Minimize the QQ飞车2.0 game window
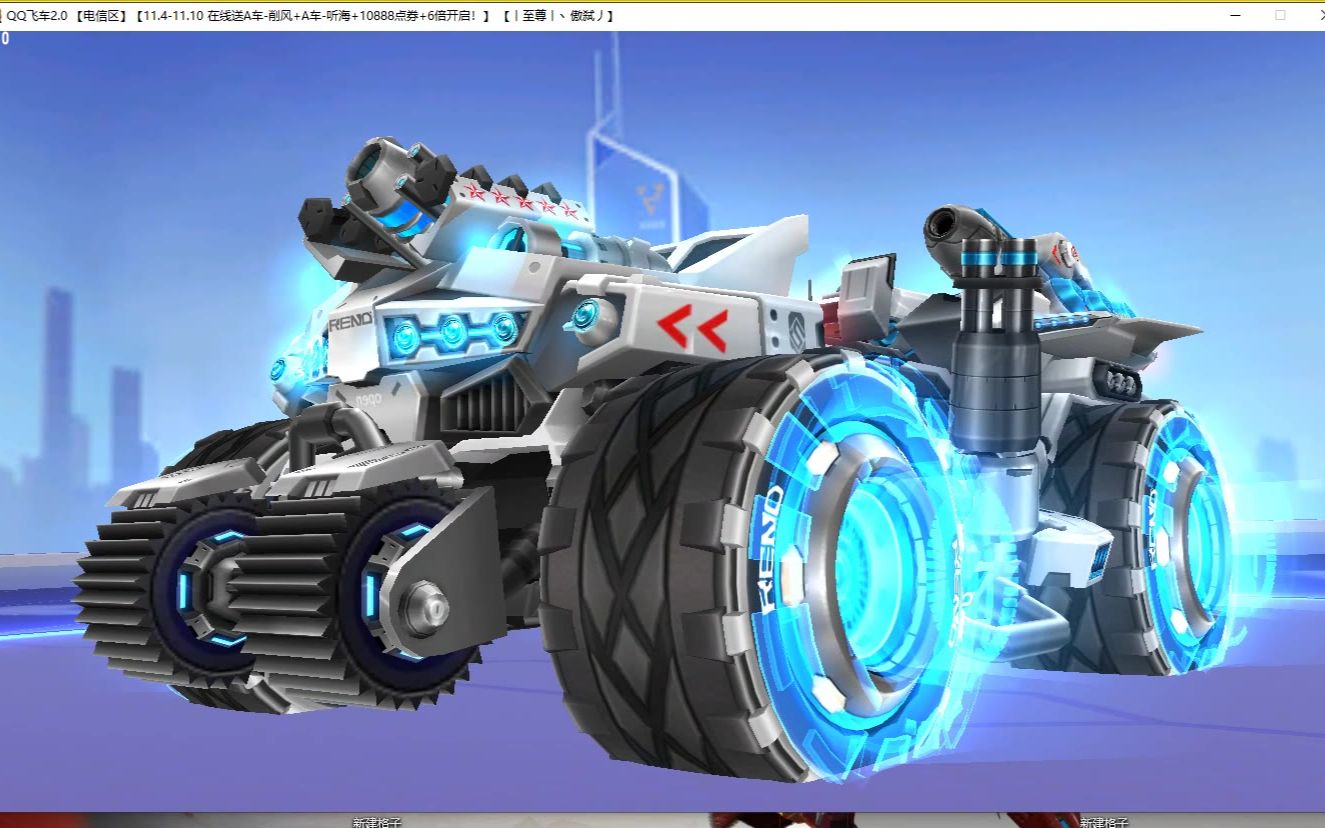Image resolution: width=1325 pixels, height=828 pixels. (x=1237, y=16)
